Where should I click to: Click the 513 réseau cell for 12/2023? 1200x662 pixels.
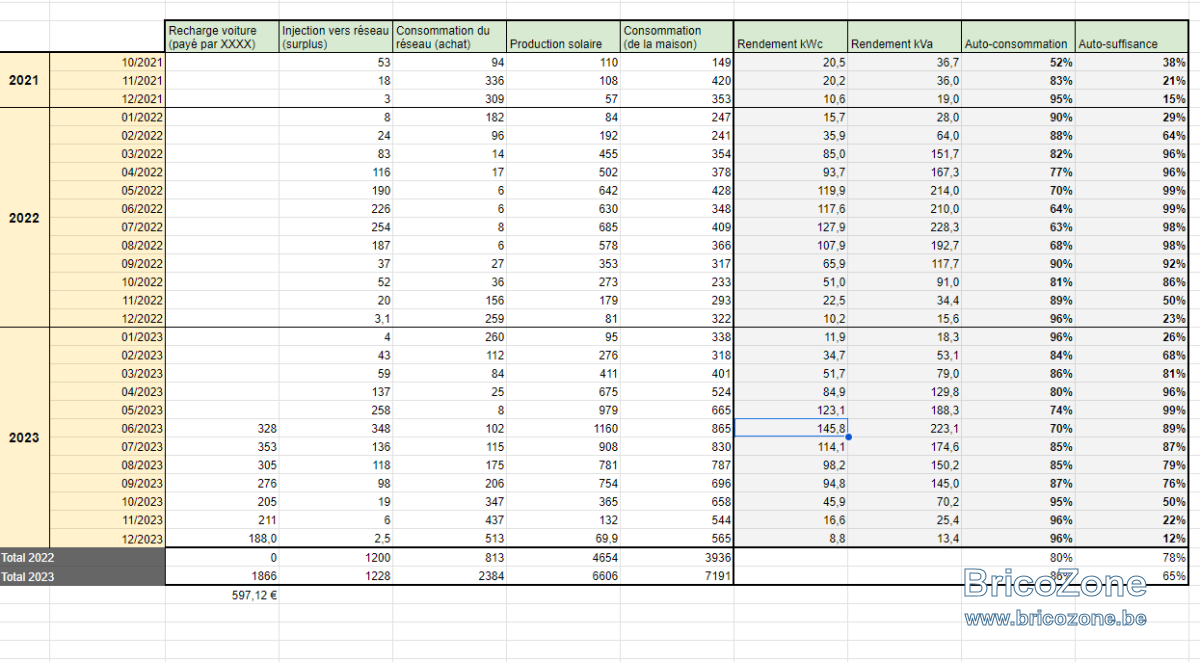point(450,538)
